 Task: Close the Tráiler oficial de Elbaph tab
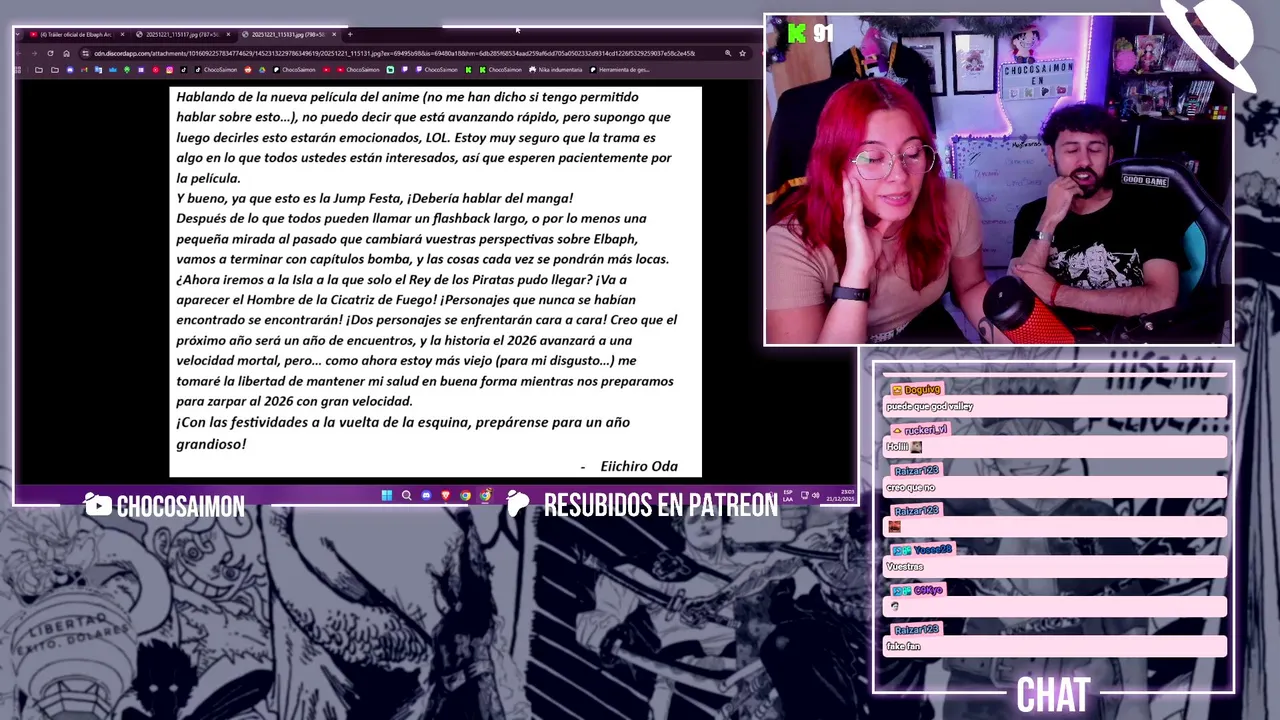click(123, 34)
